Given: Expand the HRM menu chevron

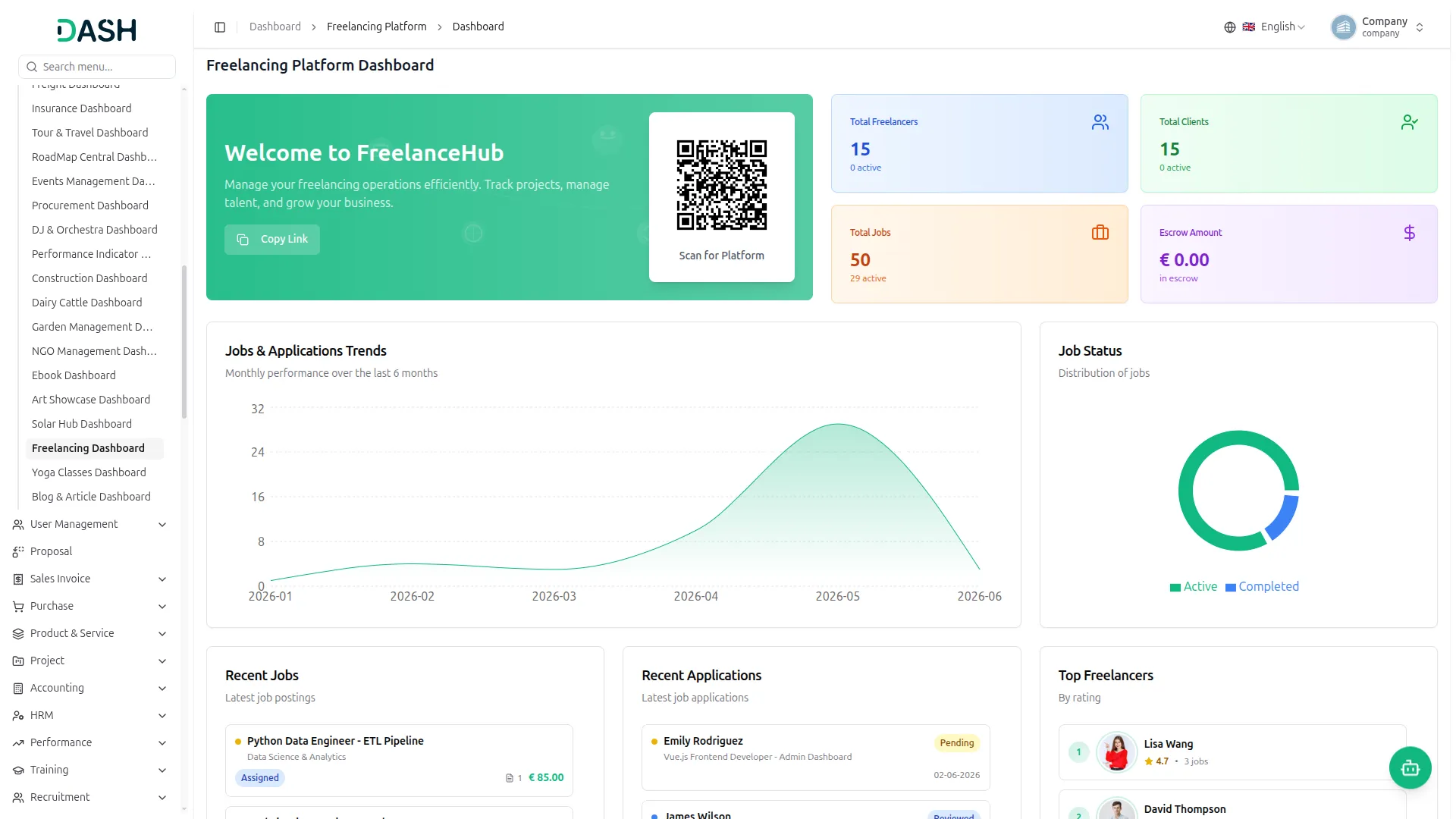Looking at the screenshot, I should tap(162, 716).
